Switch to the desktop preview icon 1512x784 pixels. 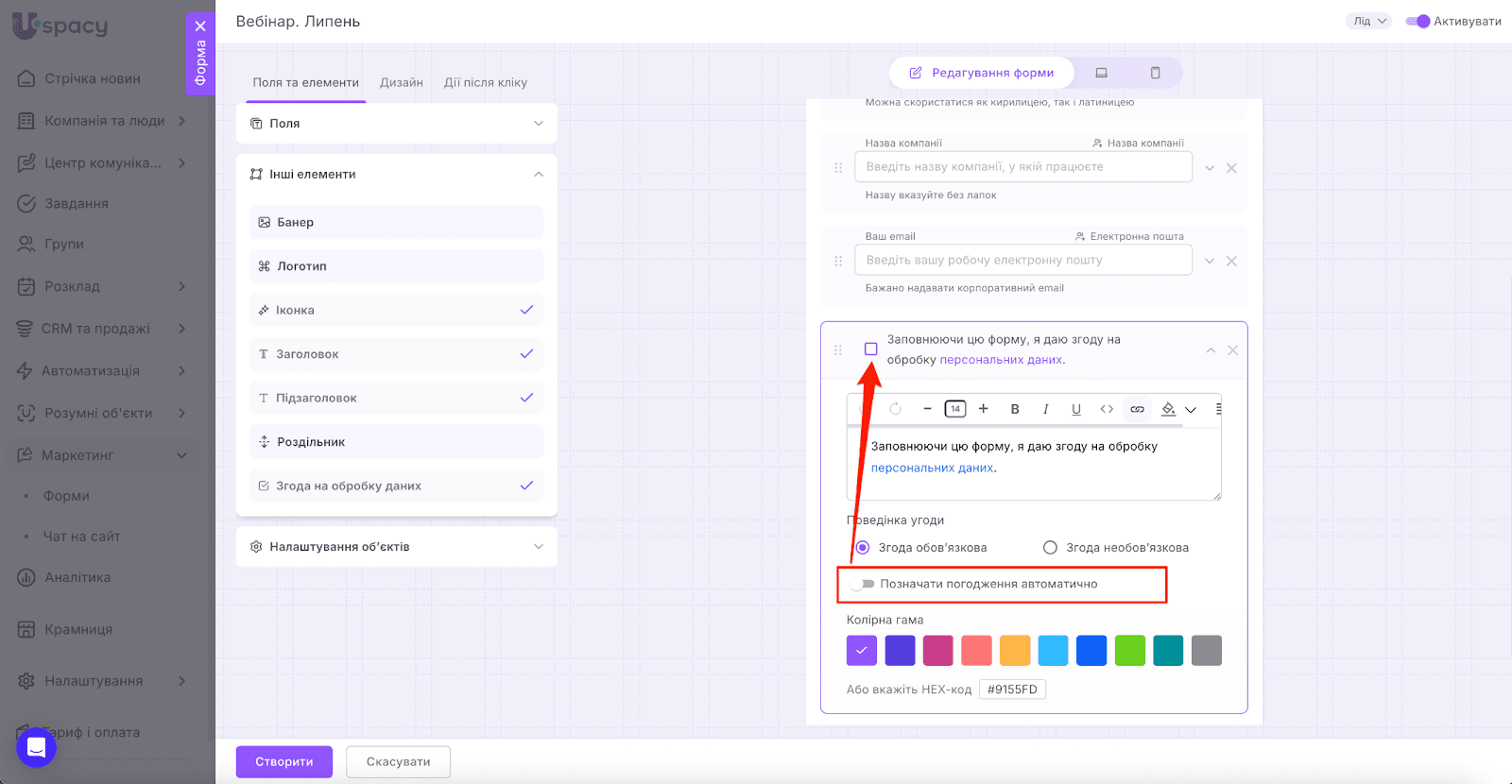point(1101,73)
